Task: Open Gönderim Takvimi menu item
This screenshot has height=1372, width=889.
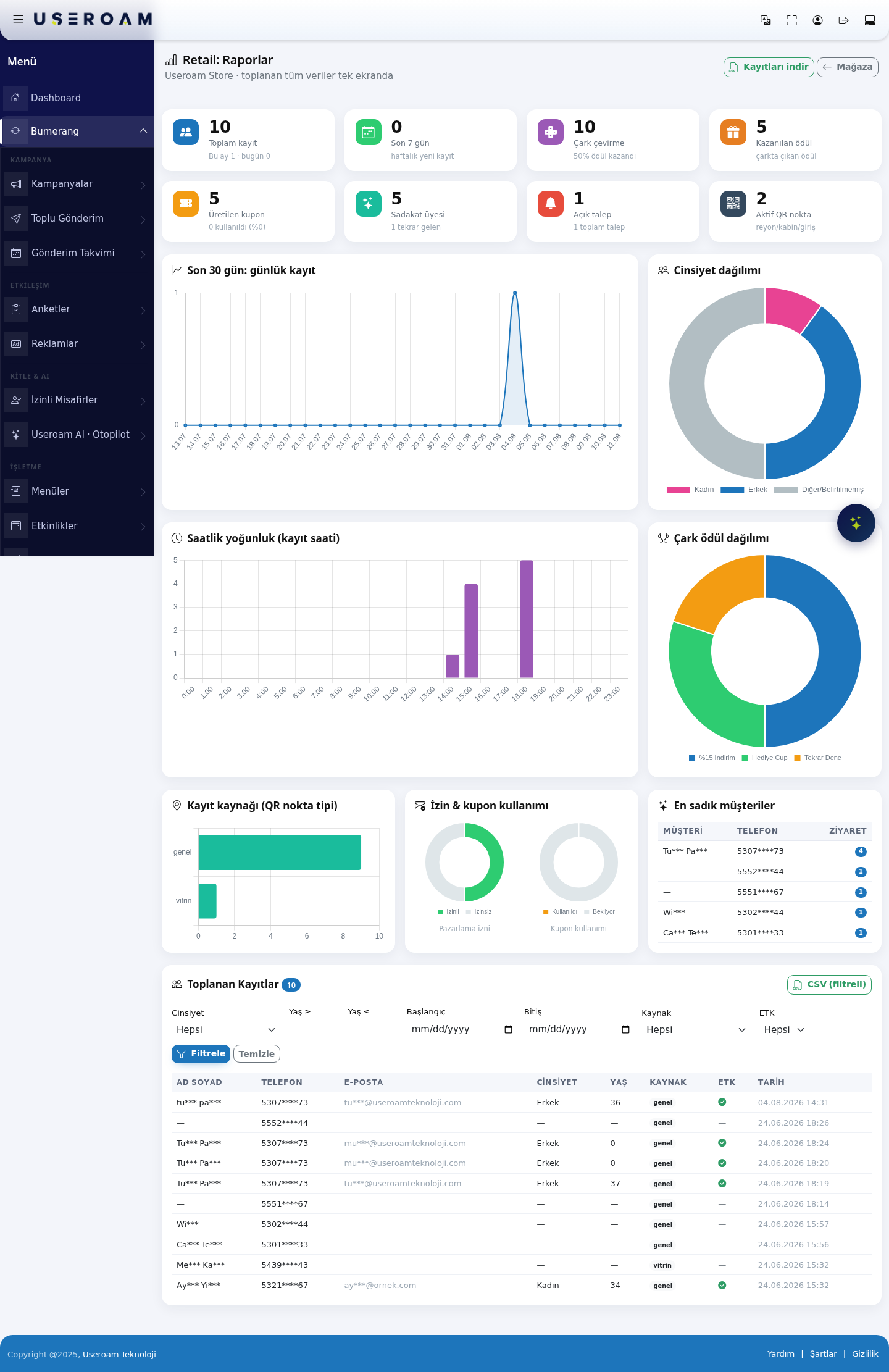Action: click(x=77, y=253)
